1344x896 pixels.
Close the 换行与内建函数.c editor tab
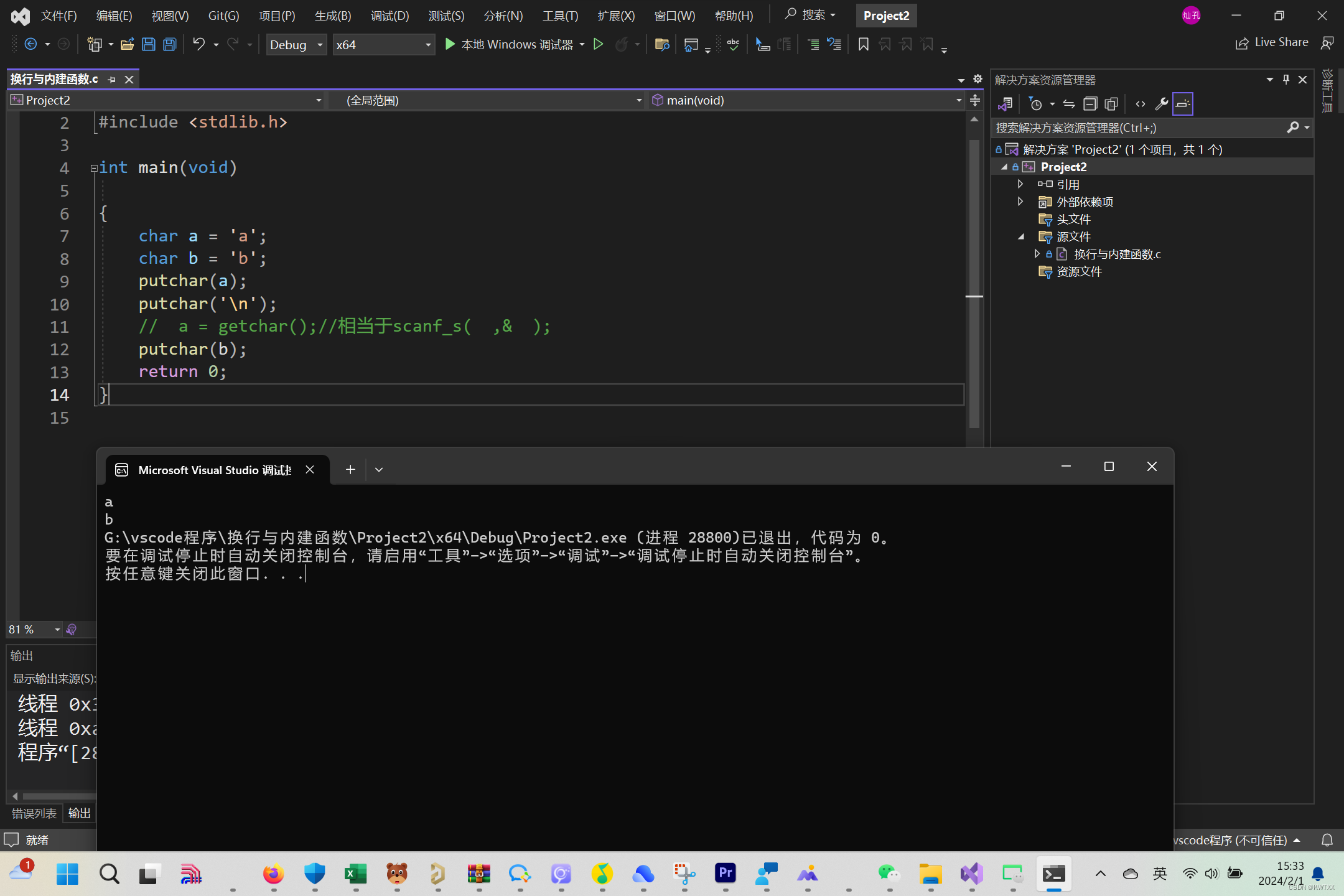click(129, 79)
